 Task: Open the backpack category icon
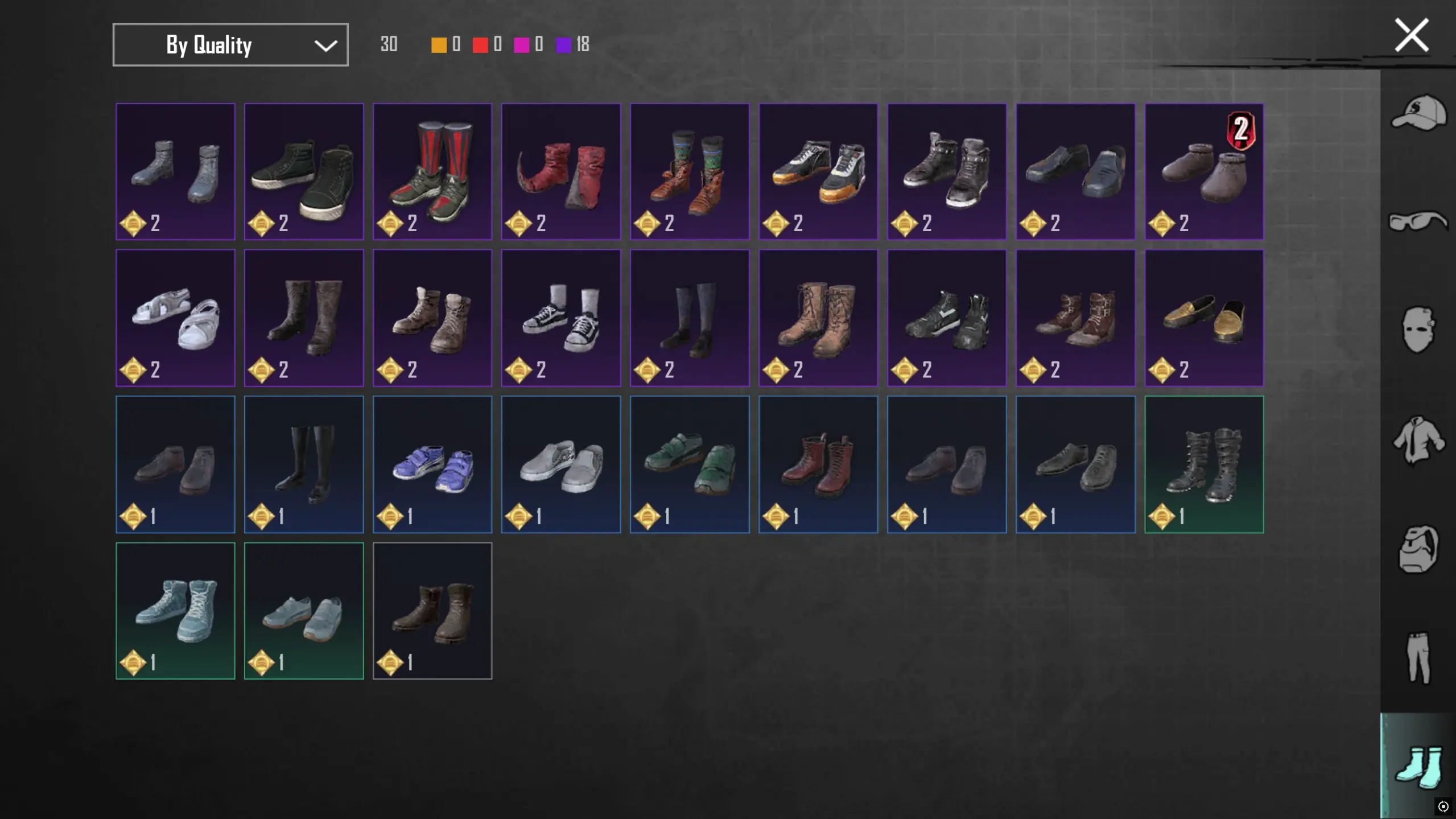1418,549
